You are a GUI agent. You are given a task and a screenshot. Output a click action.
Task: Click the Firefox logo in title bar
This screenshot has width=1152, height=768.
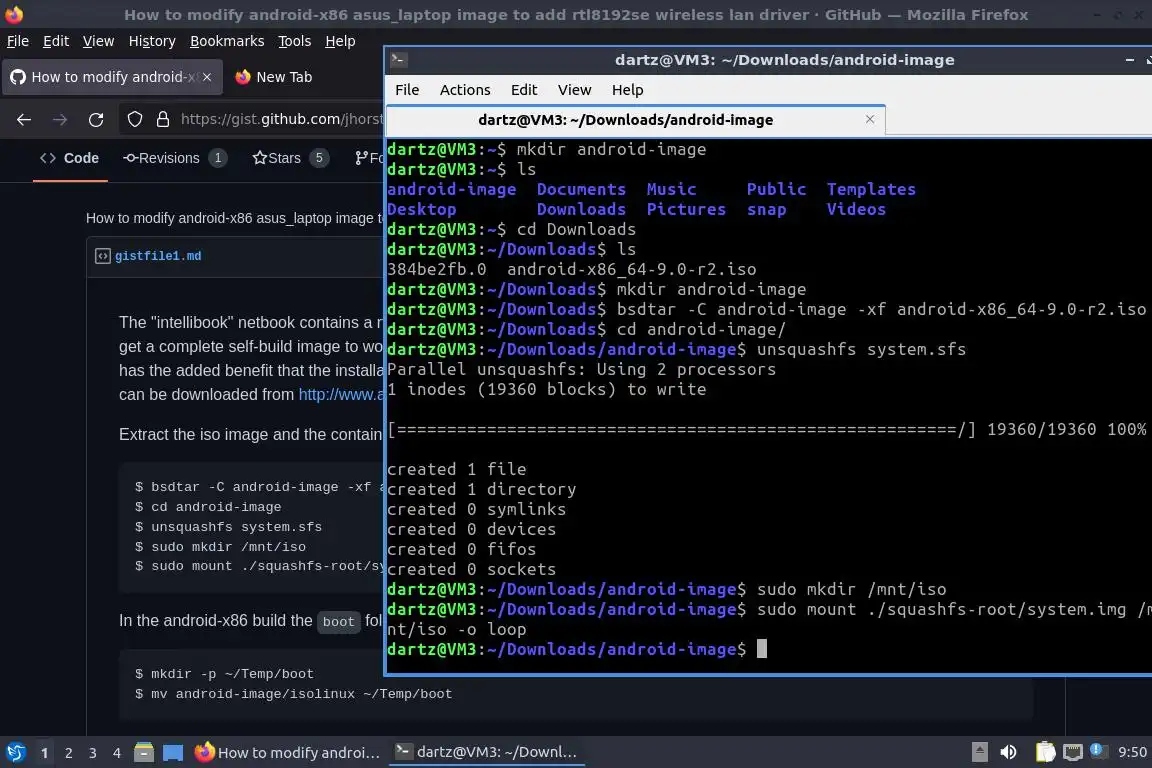pos(14,14)
